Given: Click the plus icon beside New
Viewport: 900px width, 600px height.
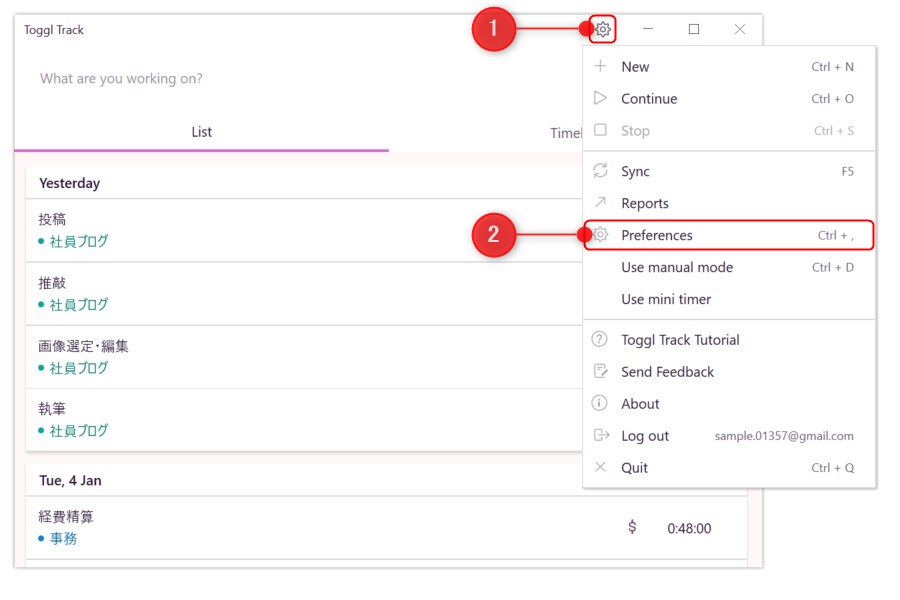Looking at the screenshot, I should pyautogui.click(x=600, y=66).
